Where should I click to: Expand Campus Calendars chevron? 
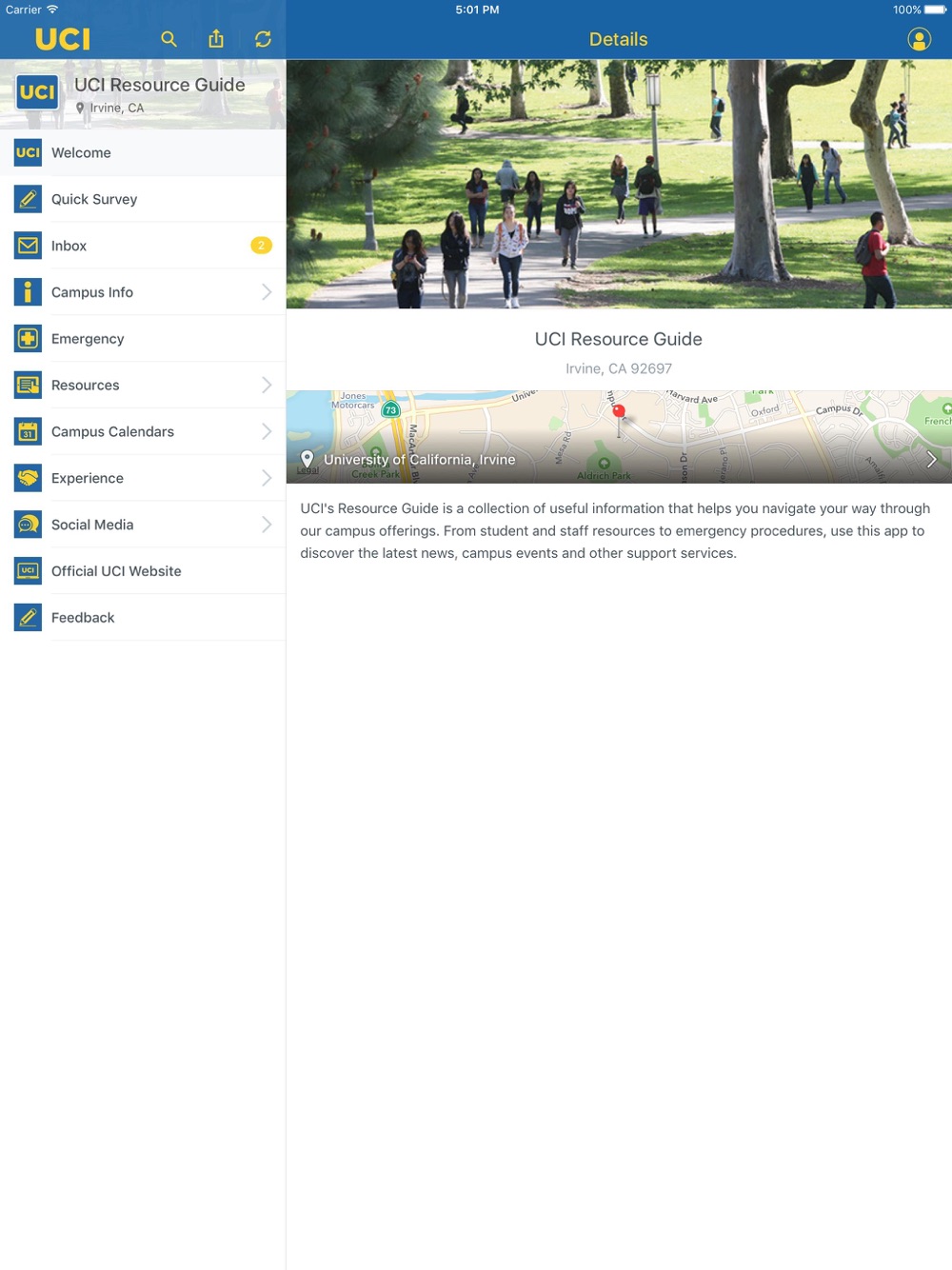(x=267, y=432)
